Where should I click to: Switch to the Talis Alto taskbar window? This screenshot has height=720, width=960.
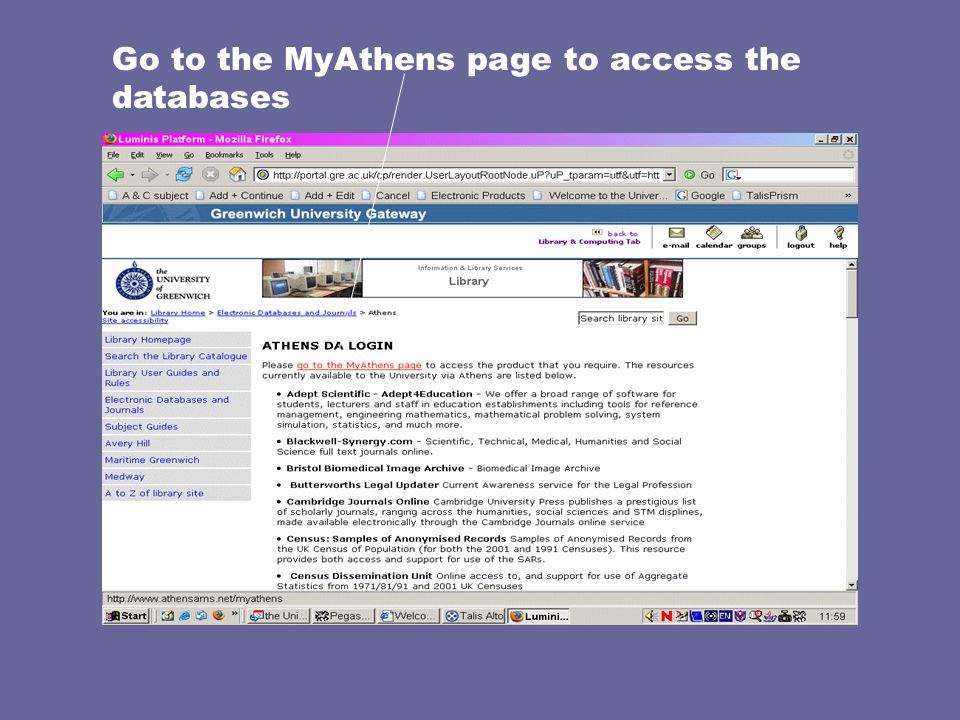[474, 616]
